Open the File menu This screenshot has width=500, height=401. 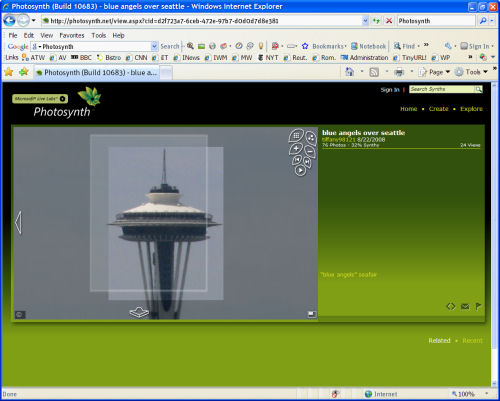(13, 35)
